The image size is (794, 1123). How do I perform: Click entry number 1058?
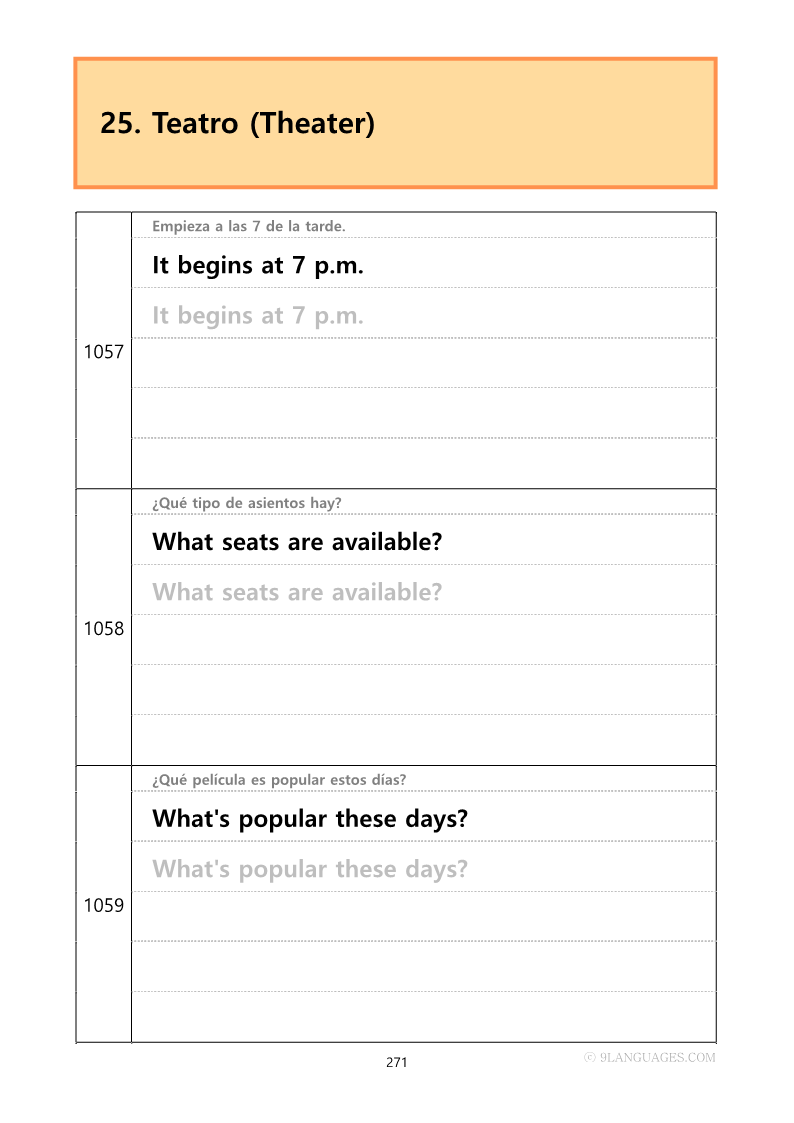pyautogui.click(x=103, y=629)
